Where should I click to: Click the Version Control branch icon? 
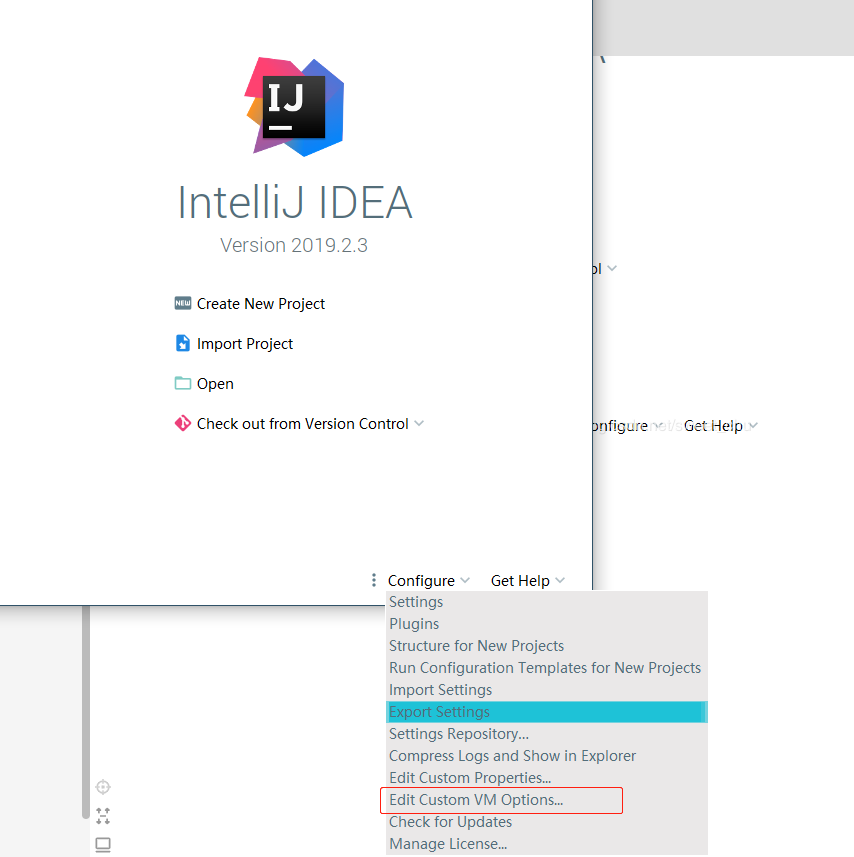click(x=182, y=423)
